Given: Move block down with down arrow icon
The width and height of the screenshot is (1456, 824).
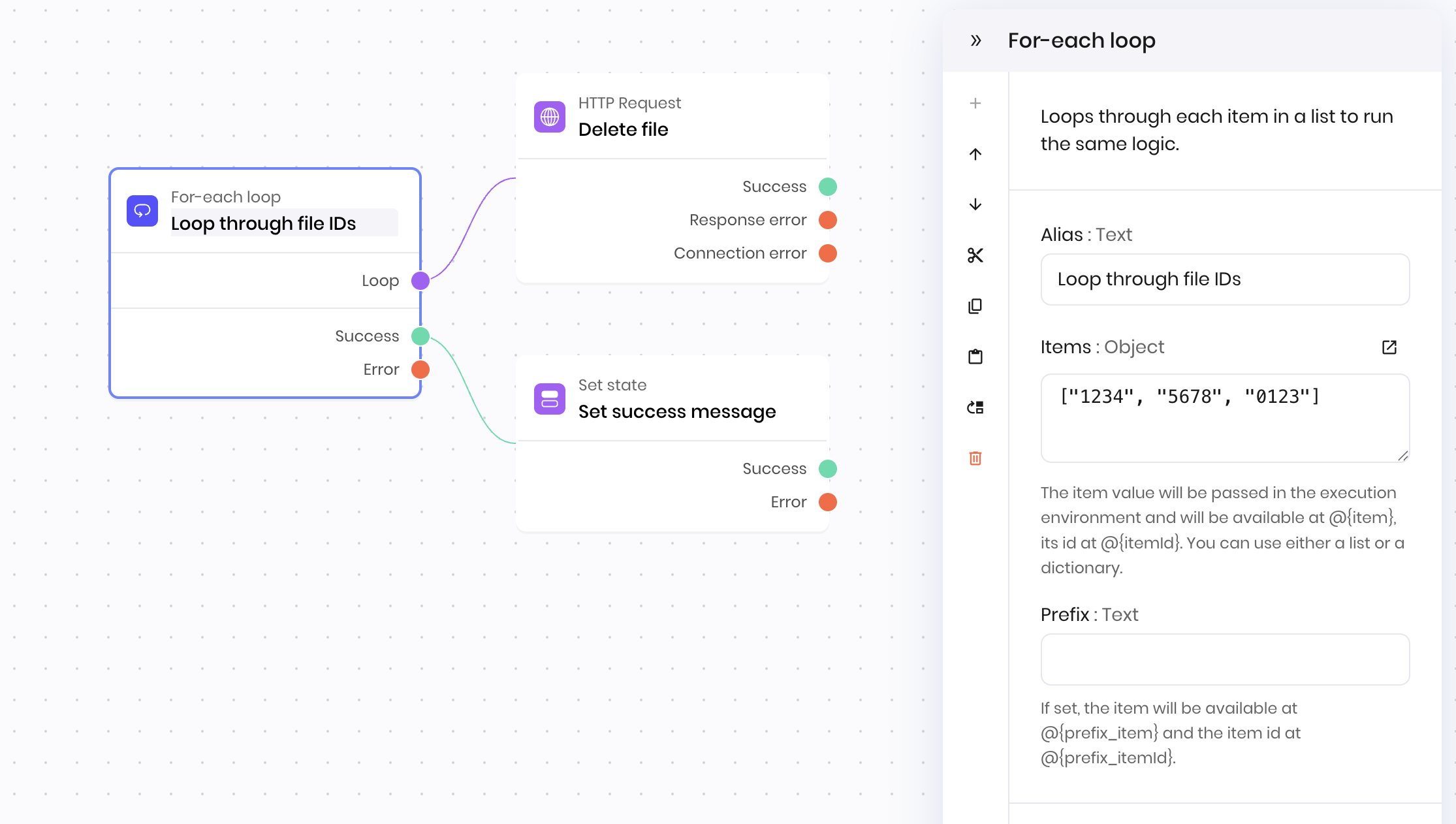Looking at the screenshot, I should coord(975,204).
